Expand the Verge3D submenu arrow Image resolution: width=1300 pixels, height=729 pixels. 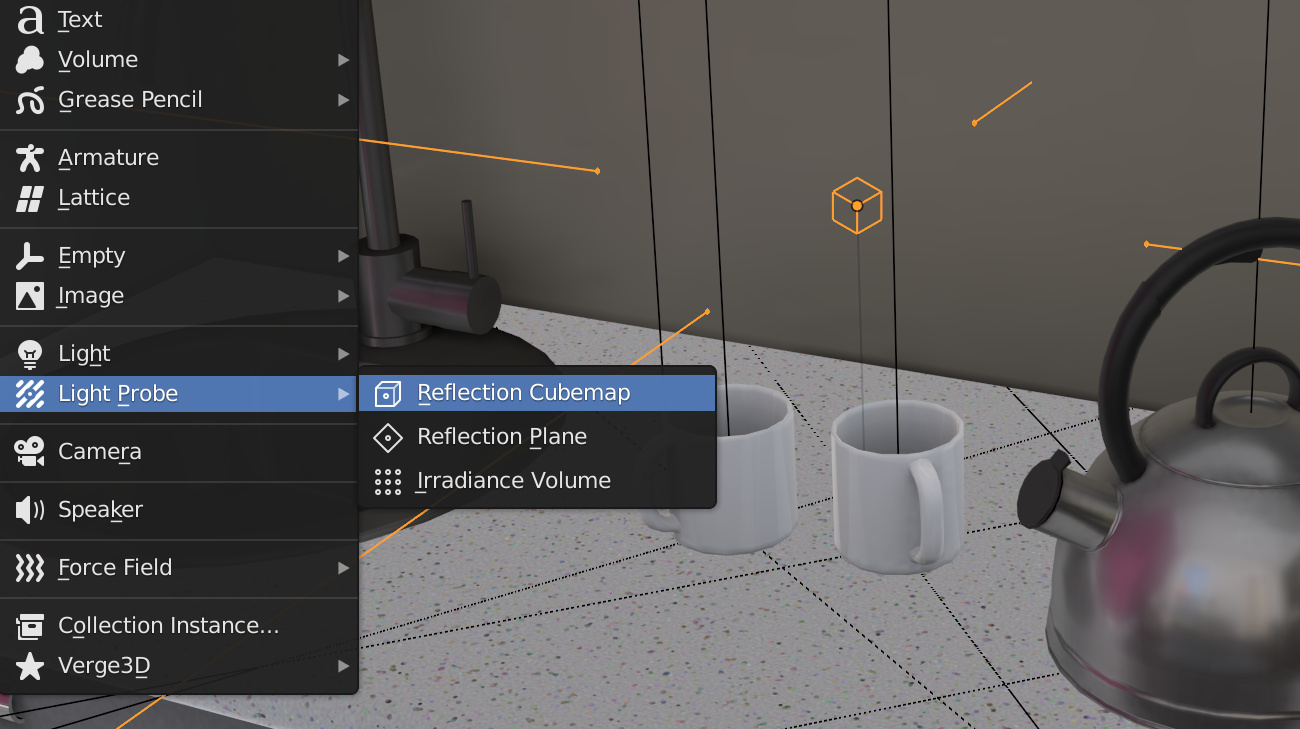(343, 666)
